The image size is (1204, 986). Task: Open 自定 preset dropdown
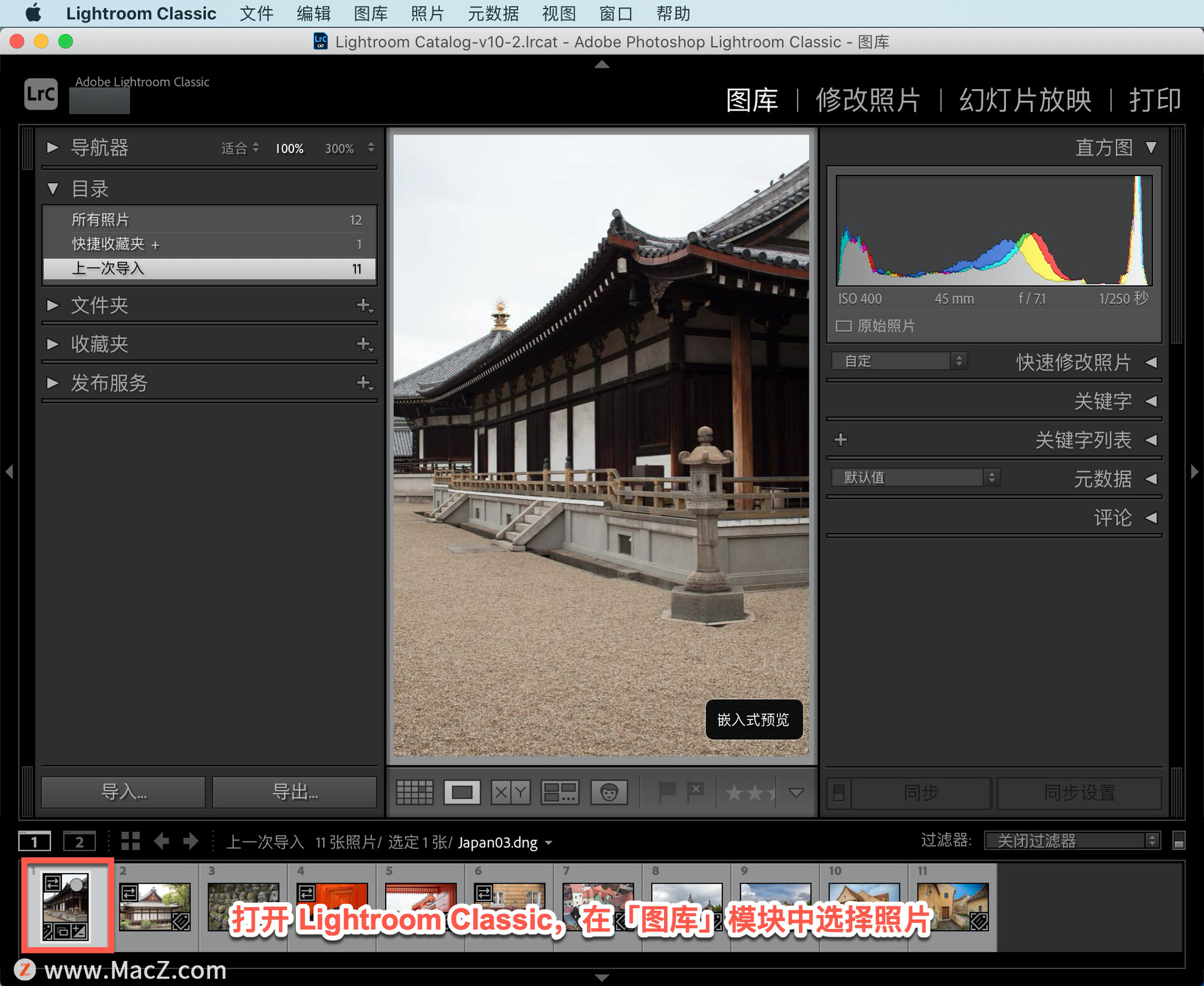pyautogui.click(x=899, y=361)
